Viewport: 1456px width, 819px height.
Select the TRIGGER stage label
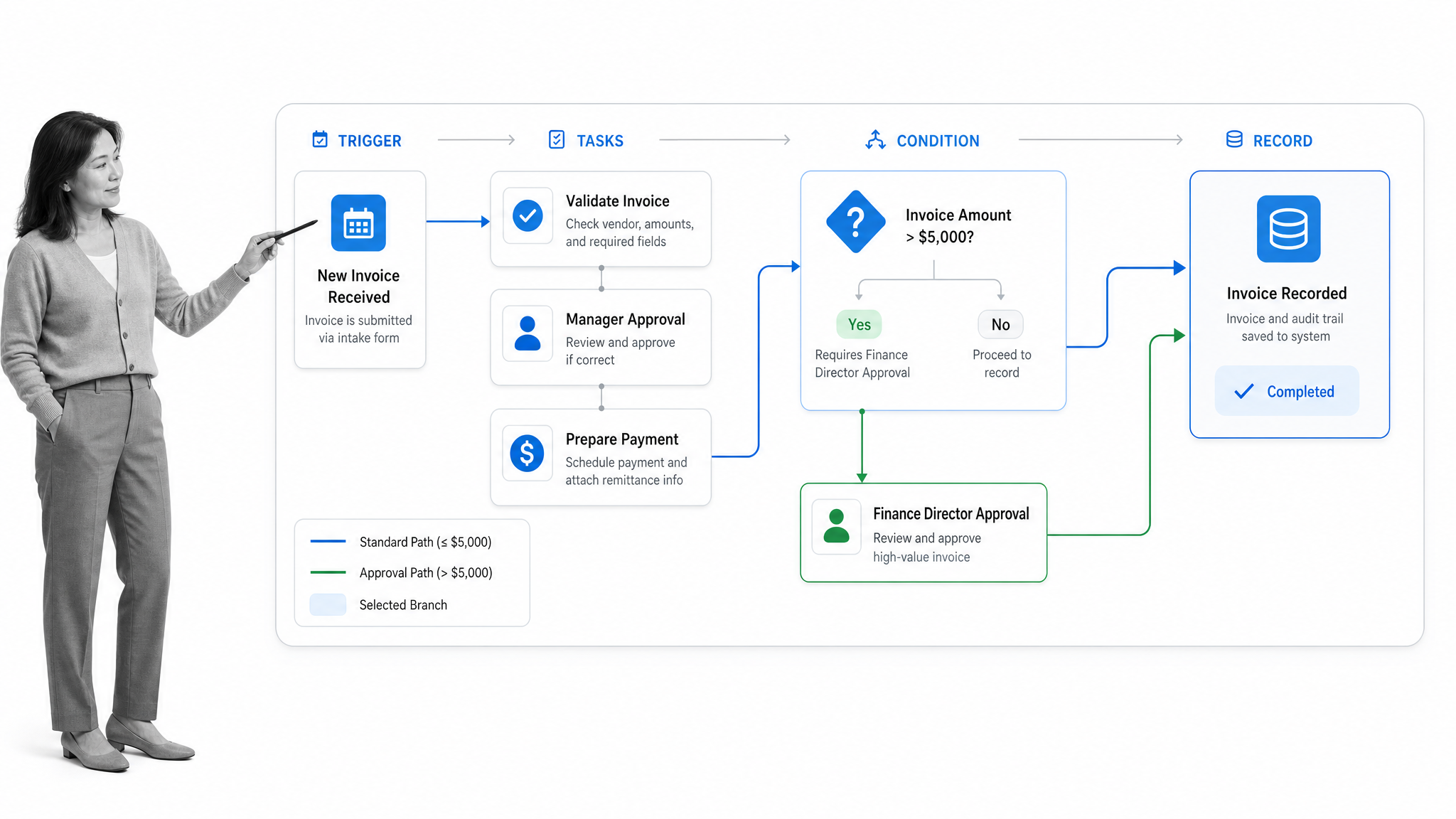click(369, 141)
